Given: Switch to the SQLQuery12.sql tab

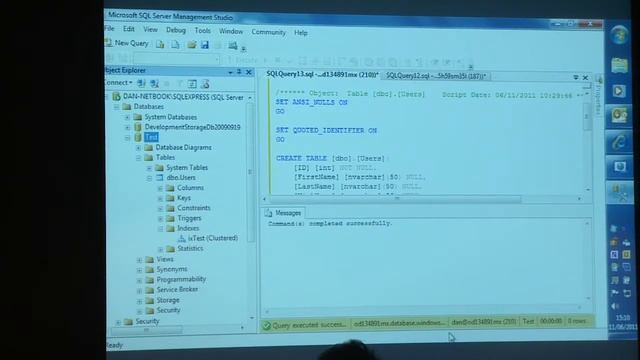Looking at the screenshot, I should tap(435, 76).
